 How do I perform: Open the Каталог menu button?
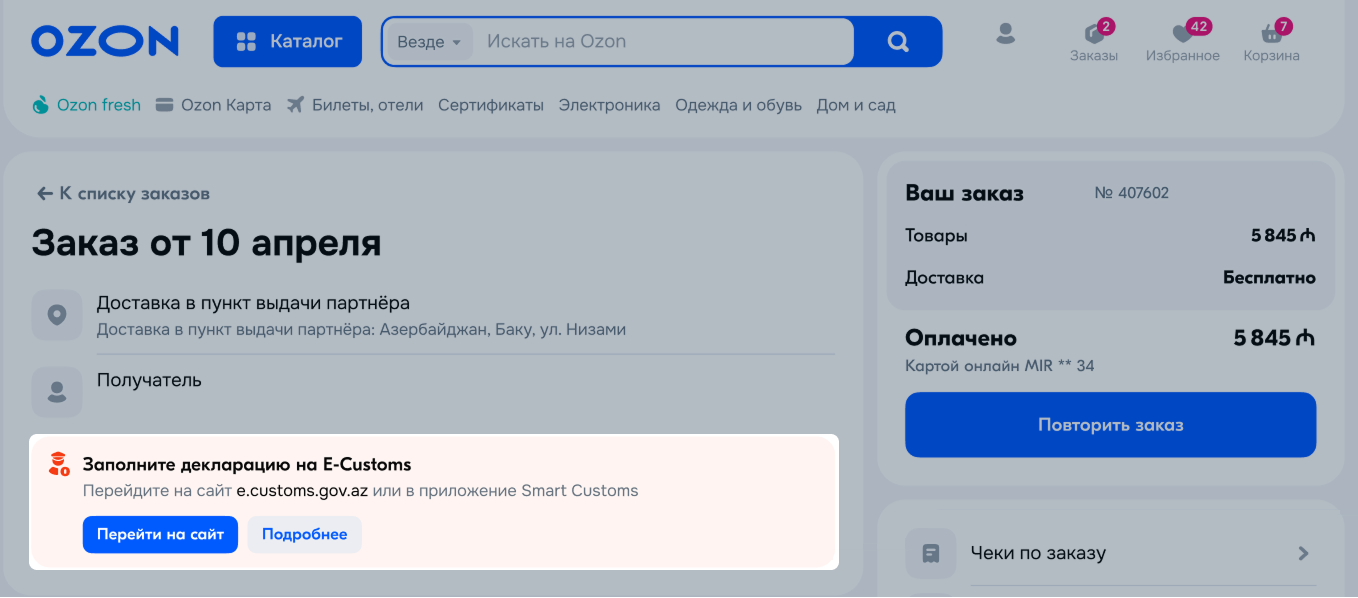click(x=288, y=42)
